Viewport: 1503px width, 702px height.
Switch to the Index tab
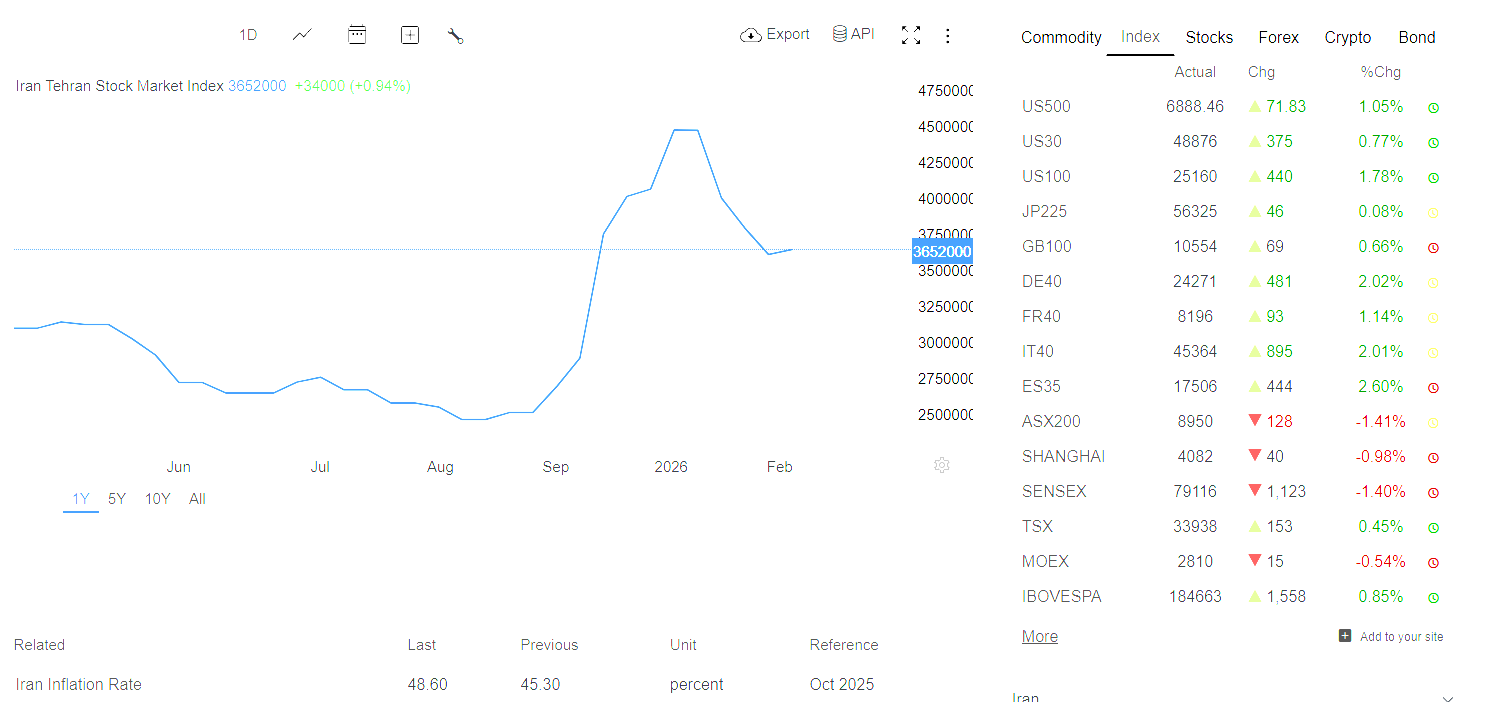click(x=1140, y=36)
